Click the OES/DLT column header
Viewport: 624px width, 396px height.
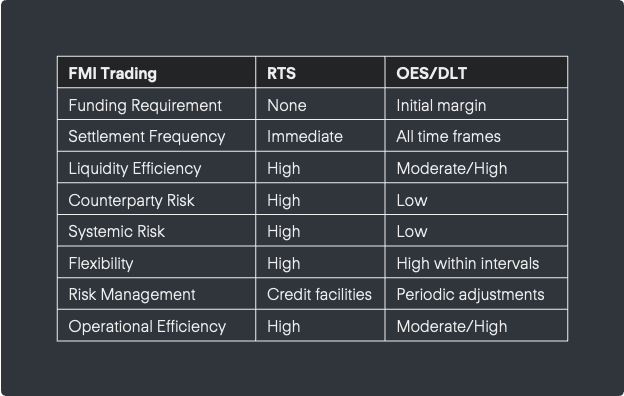click(476, 72)
